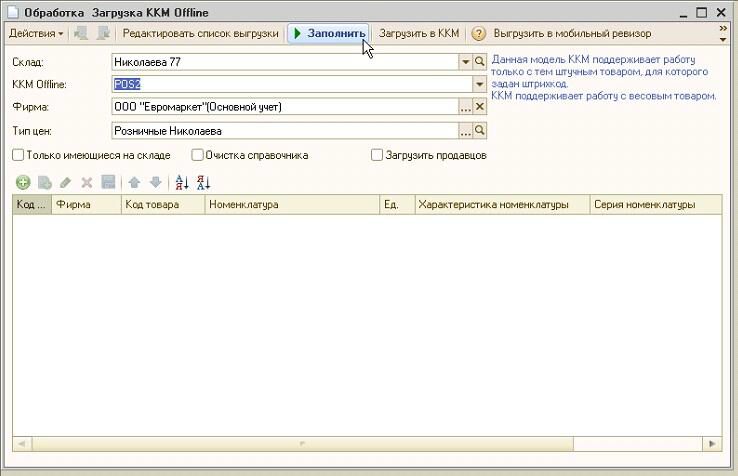Click the document icon in window title
The height and width of the screenshot is (476, 738).
tap(12, 12)
